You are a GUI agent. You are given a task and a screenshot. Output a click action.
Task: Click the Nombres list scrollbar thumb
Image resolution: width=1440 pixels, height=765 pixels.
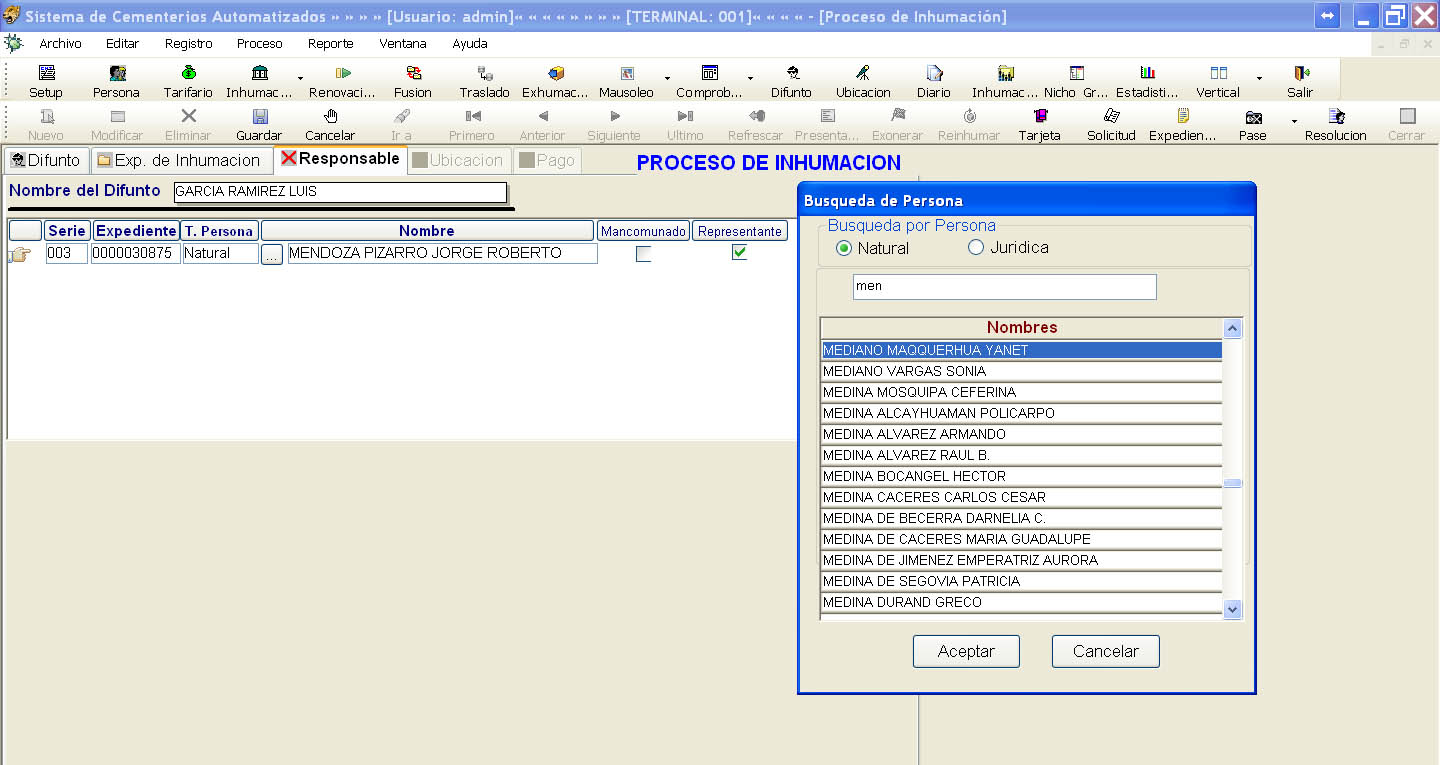1233,483
